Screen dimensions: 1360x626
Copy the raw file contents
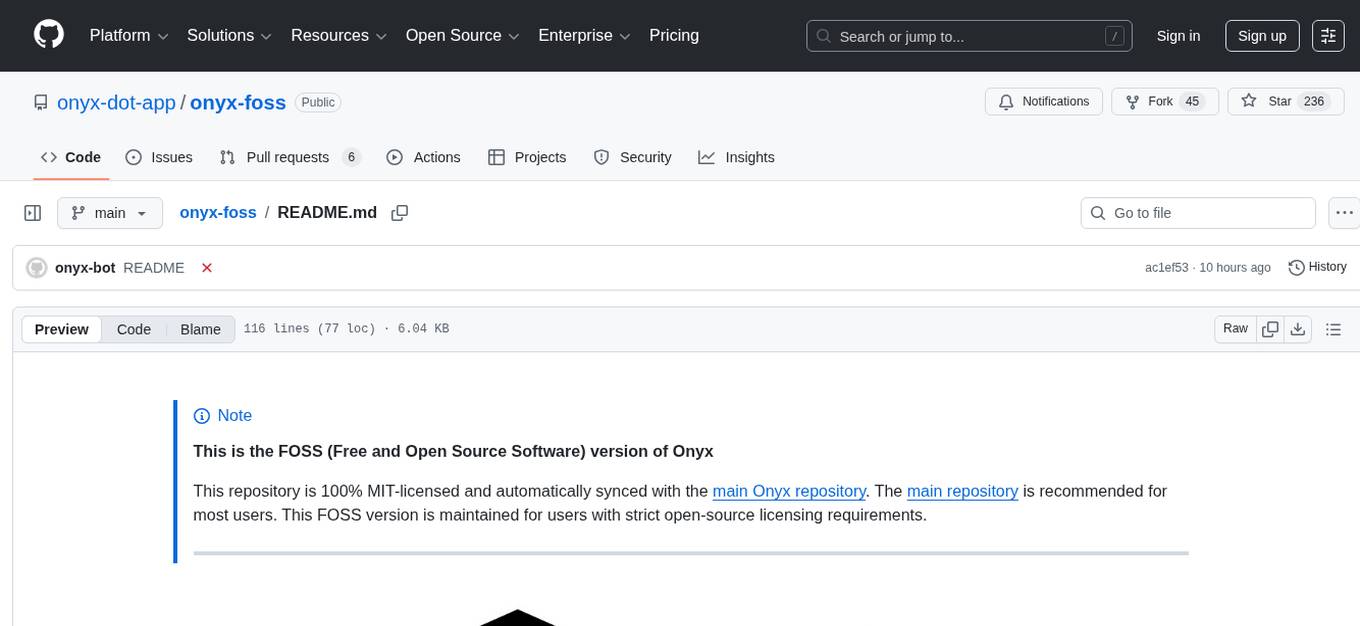1270,328
